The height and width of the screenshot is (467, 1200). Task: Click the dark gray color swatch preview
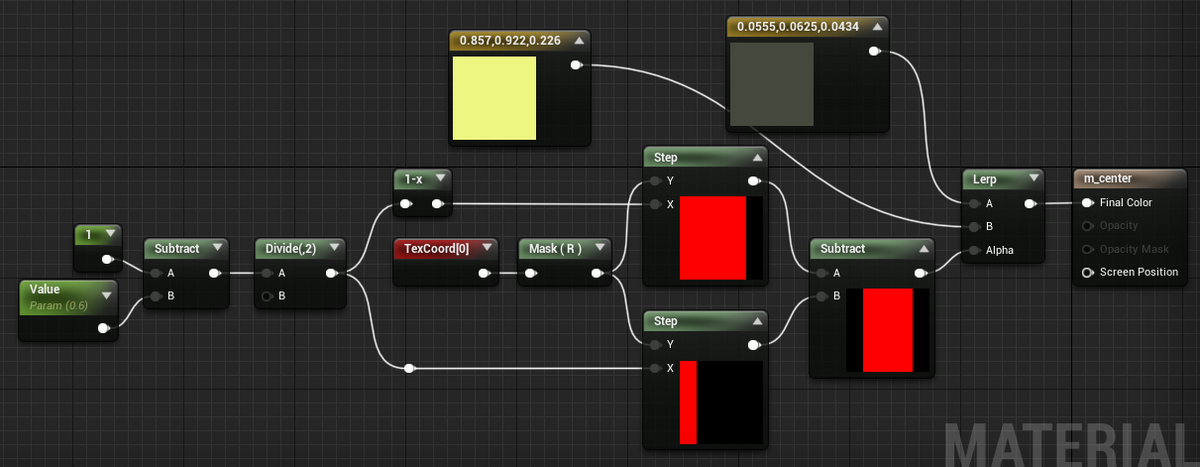point(771,84)
